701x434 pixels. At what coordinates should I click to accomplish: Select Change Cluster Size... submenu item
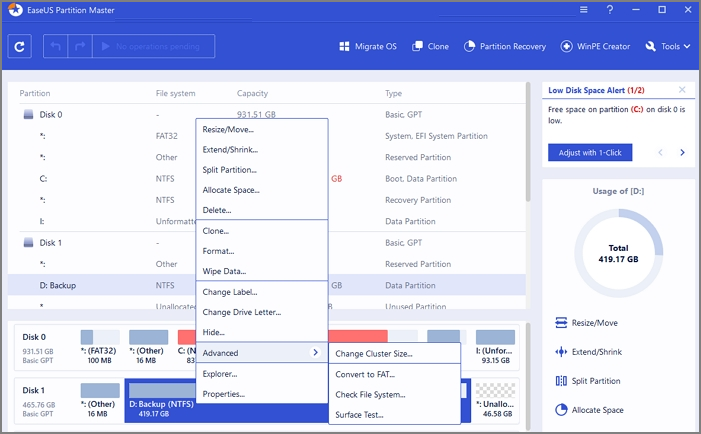(x=395, y=354)
